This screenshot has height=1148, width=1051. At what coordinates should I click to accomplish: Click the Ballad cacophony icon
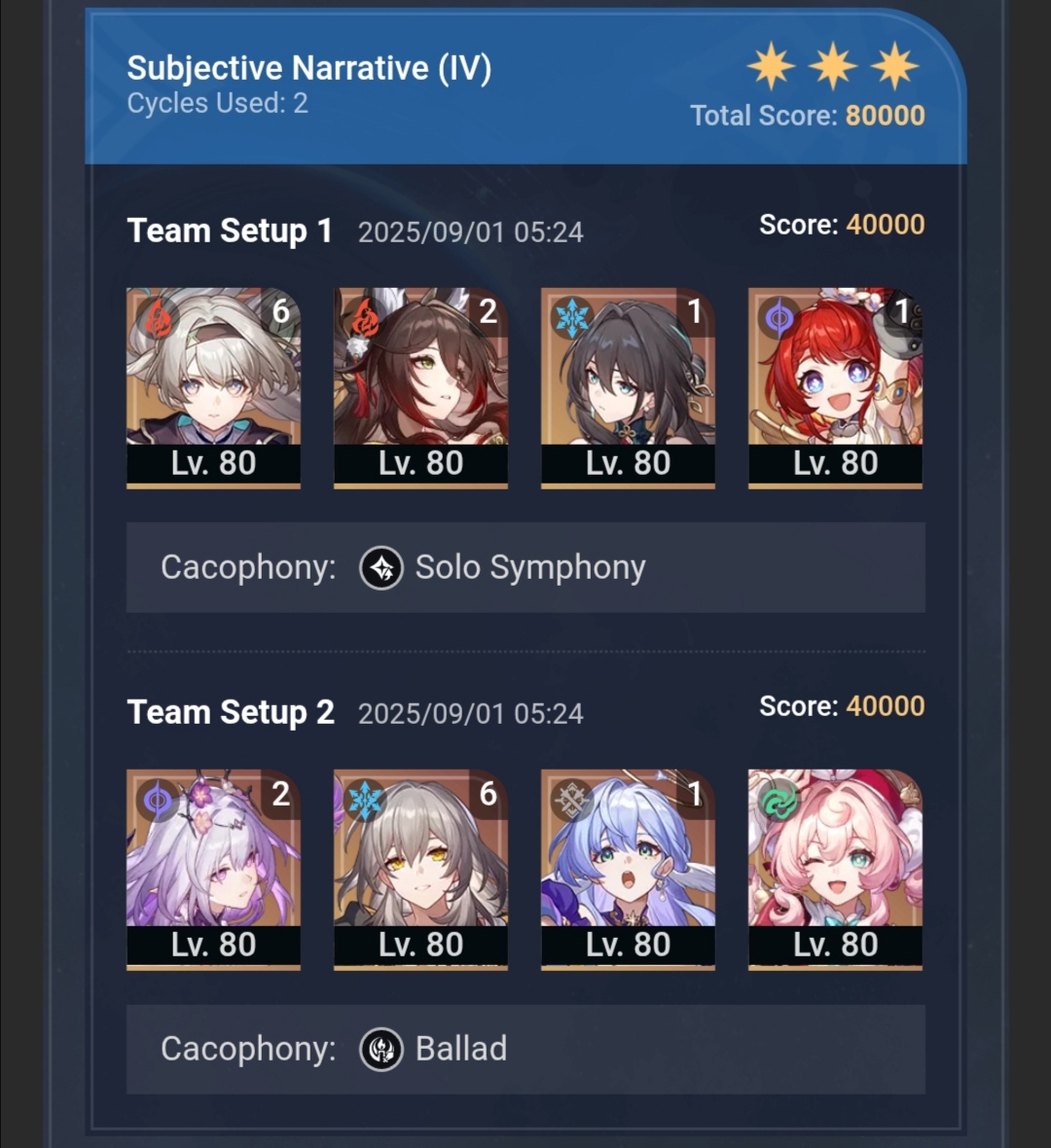(381, 1049)
